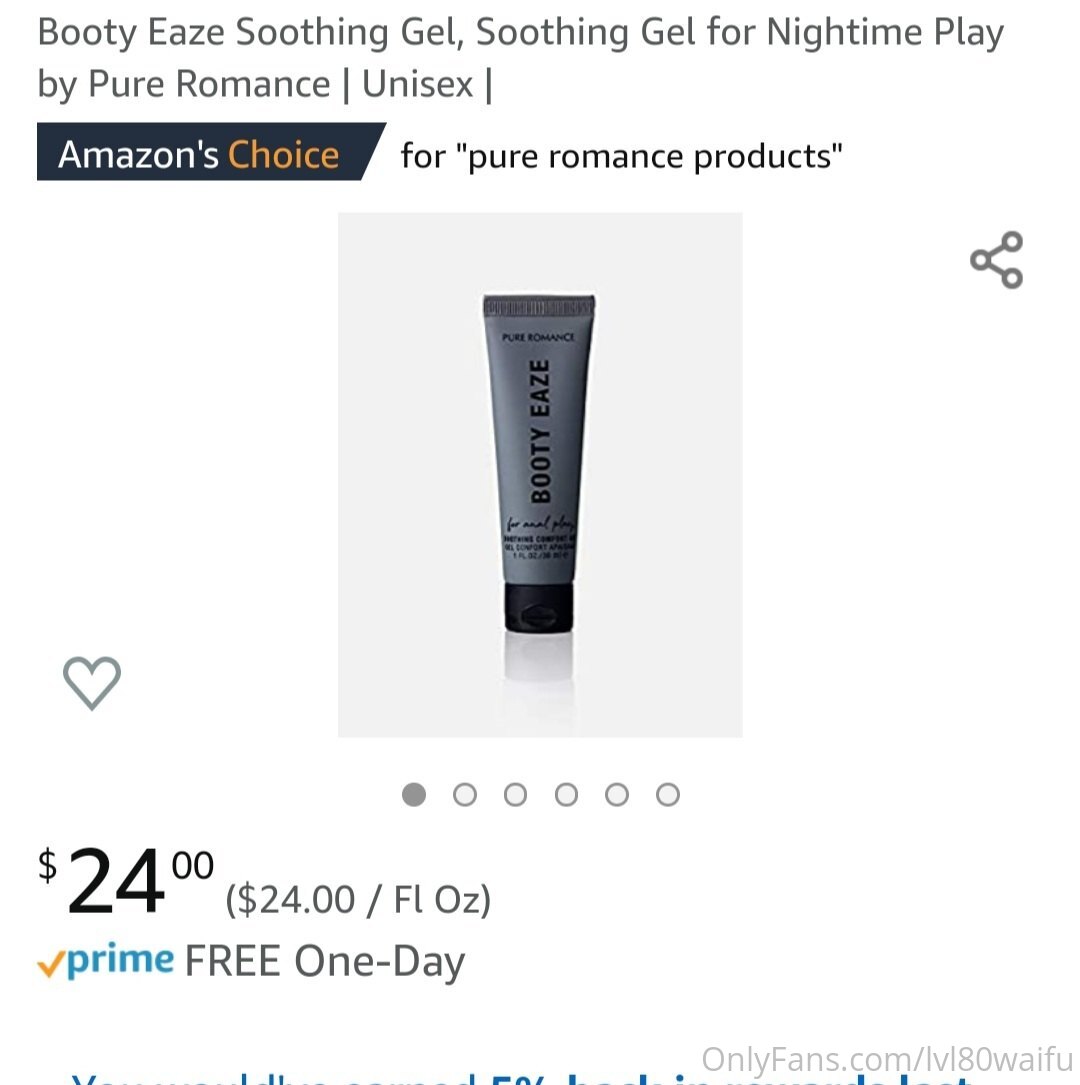
Task: Jump to the fourth image carousel dot
Action: [567, 794]
